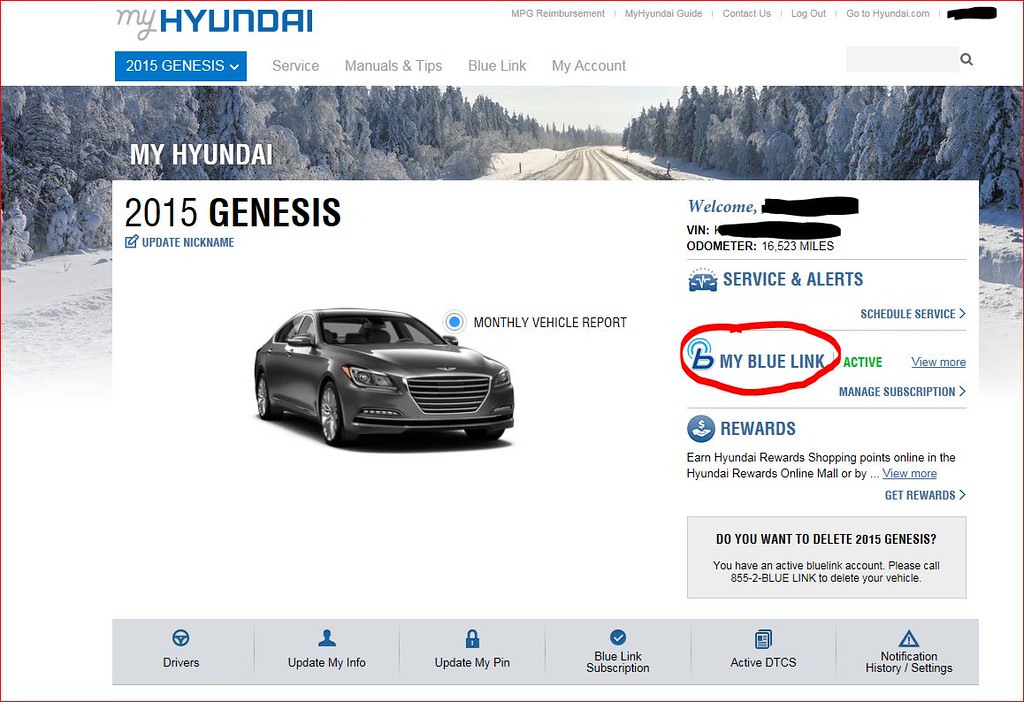Viewport: 1024px width, 702px height.
Task: Click the Update My Pin label
Action: coord(472,663)
